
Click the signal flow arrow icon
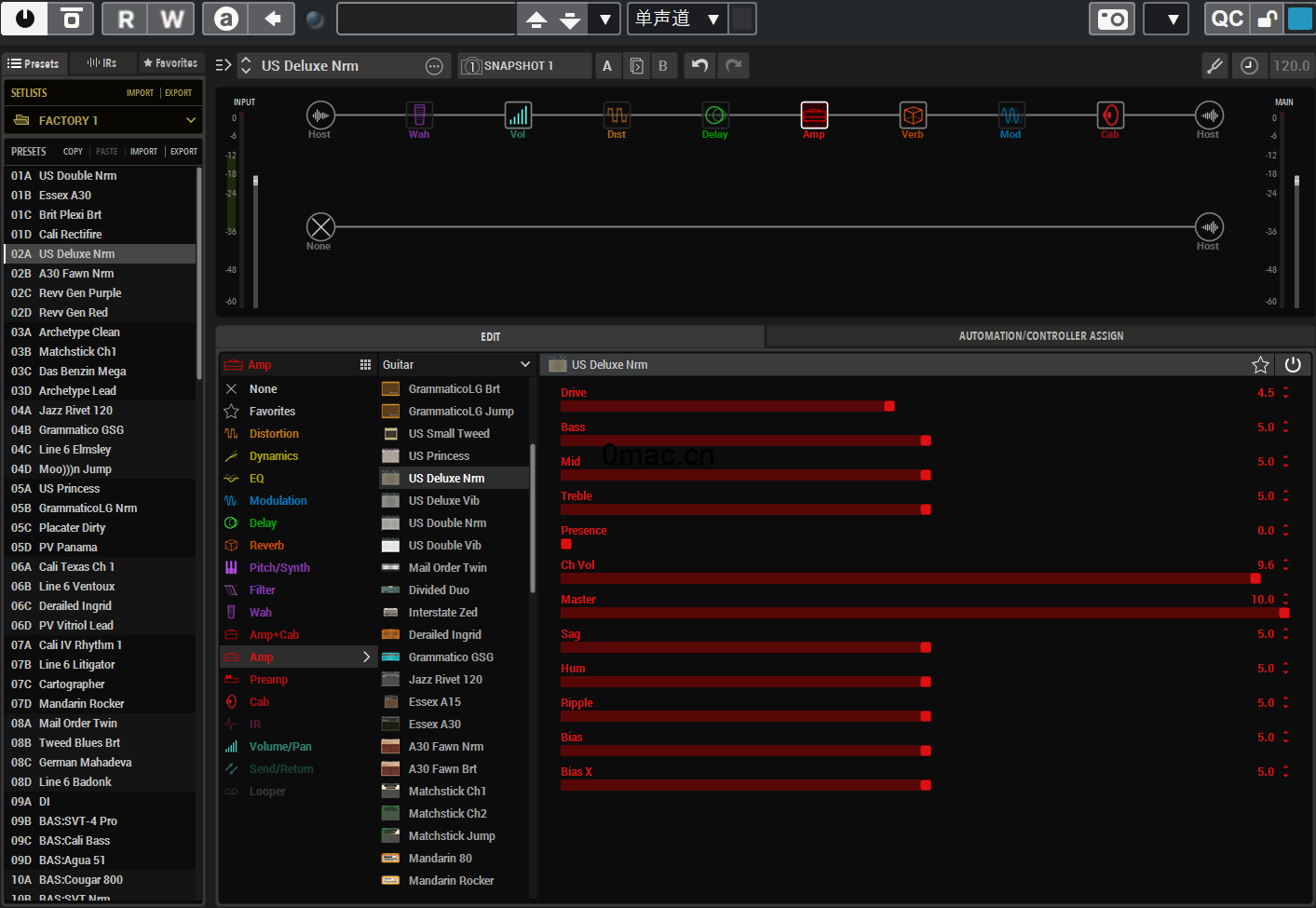(x=224, y=65)
